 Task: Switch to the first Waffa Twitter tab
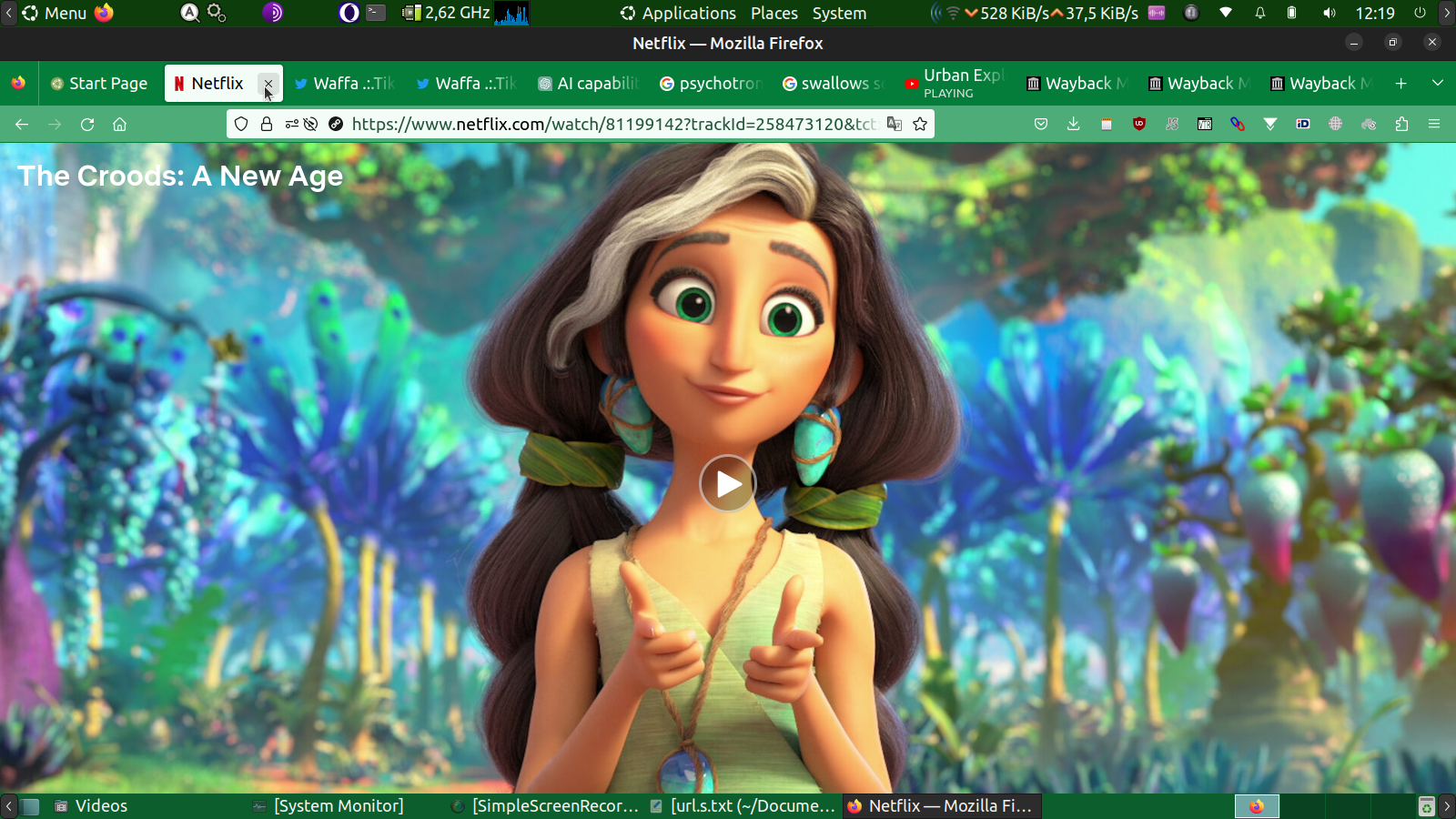point(345,83)
